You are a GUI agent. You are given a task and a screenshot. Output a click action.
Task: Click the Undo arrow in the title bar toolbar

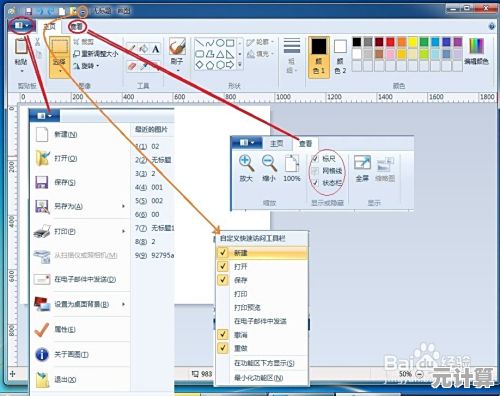coord(40,11)
